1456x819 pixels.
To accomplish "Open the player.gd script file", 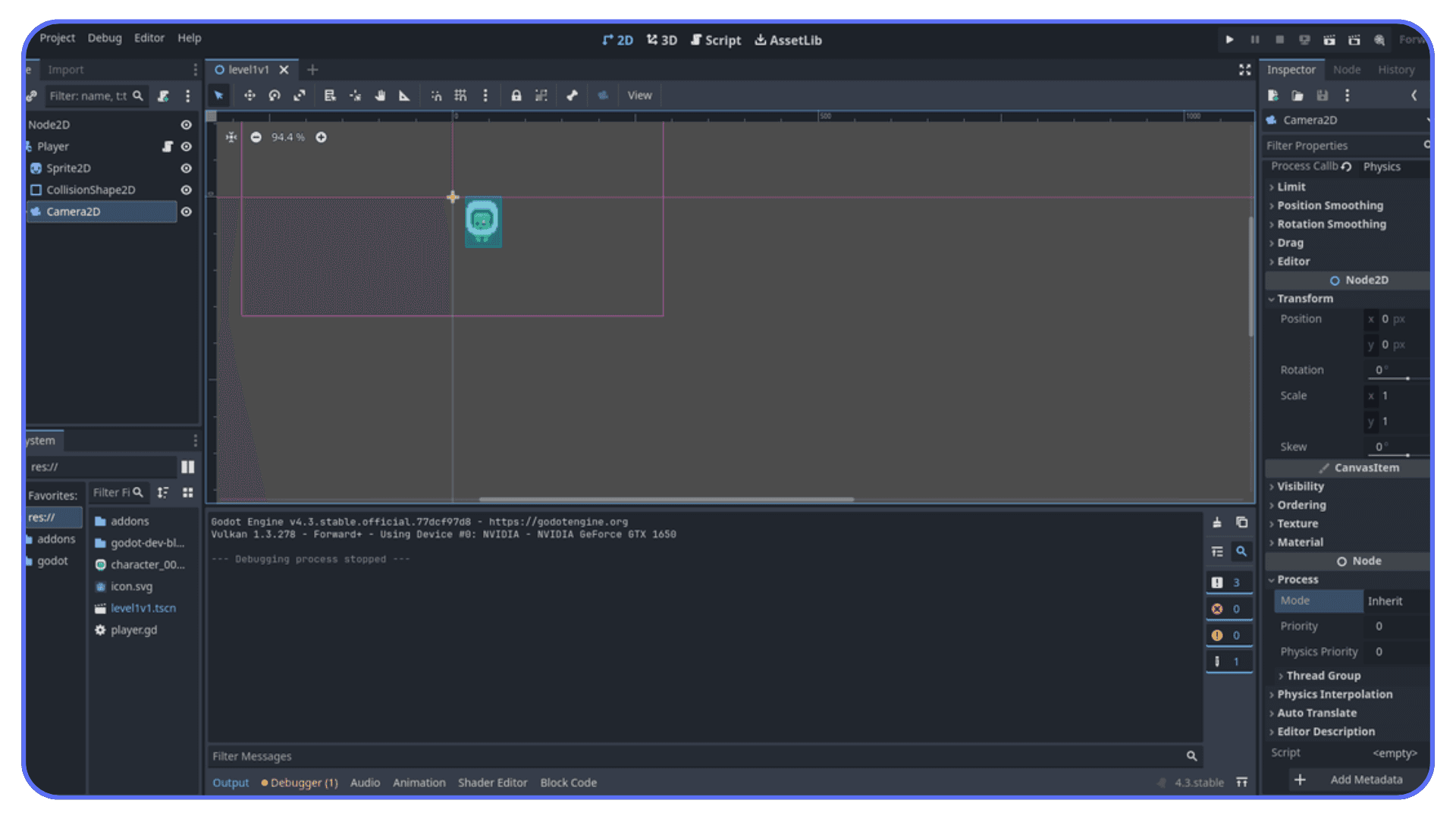I will click(133, 629).
